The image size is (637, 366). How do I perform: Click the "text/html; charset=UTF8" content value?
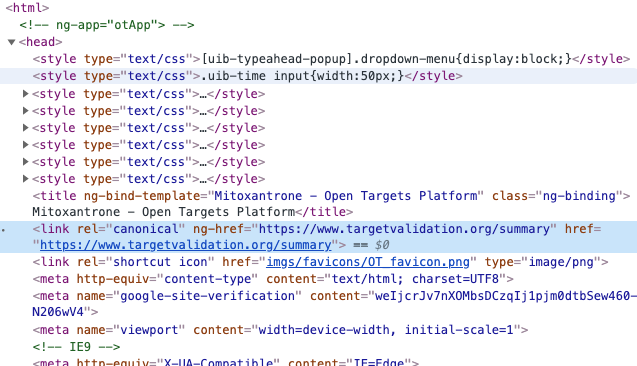tap(416, 279)
